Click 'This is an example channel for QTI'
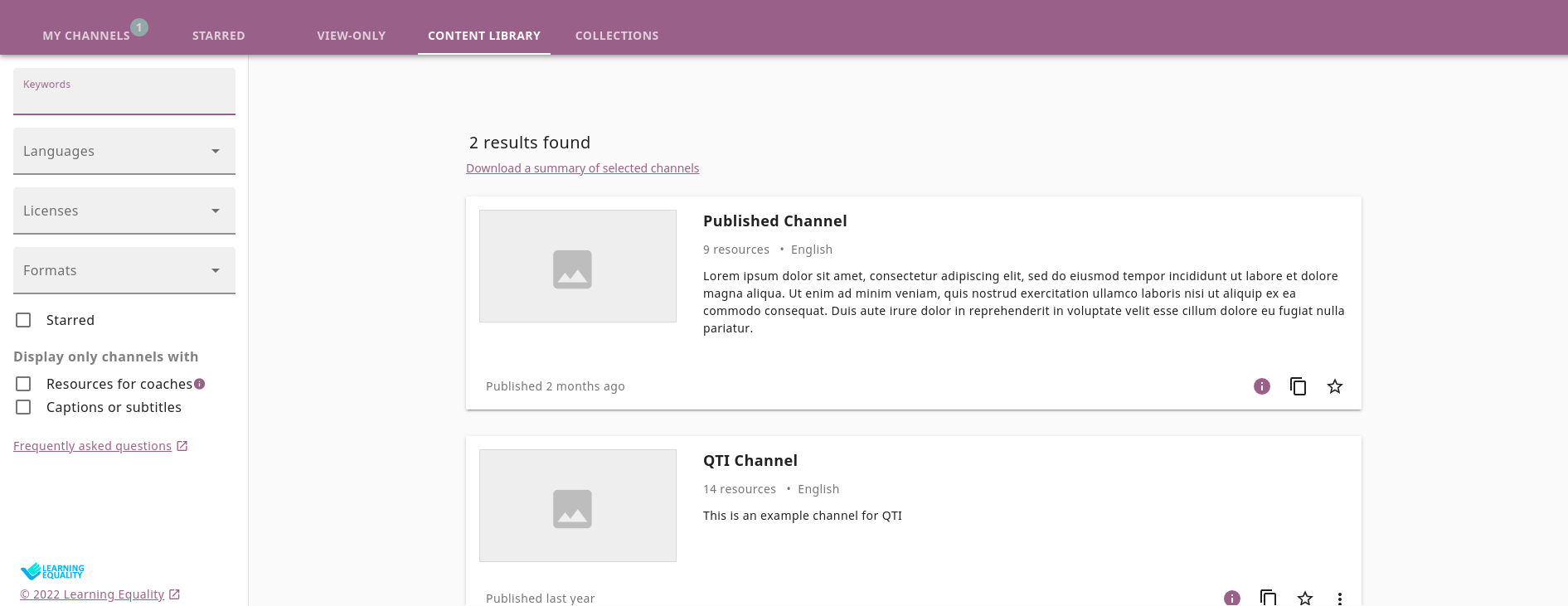1568x606 pixels. (x=803, y=516)
